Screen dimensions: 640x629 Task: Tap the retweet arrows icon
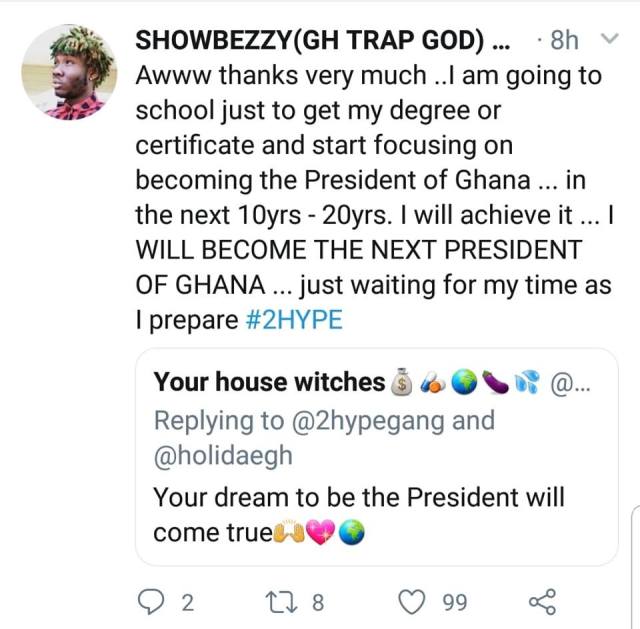coord(282,601)
